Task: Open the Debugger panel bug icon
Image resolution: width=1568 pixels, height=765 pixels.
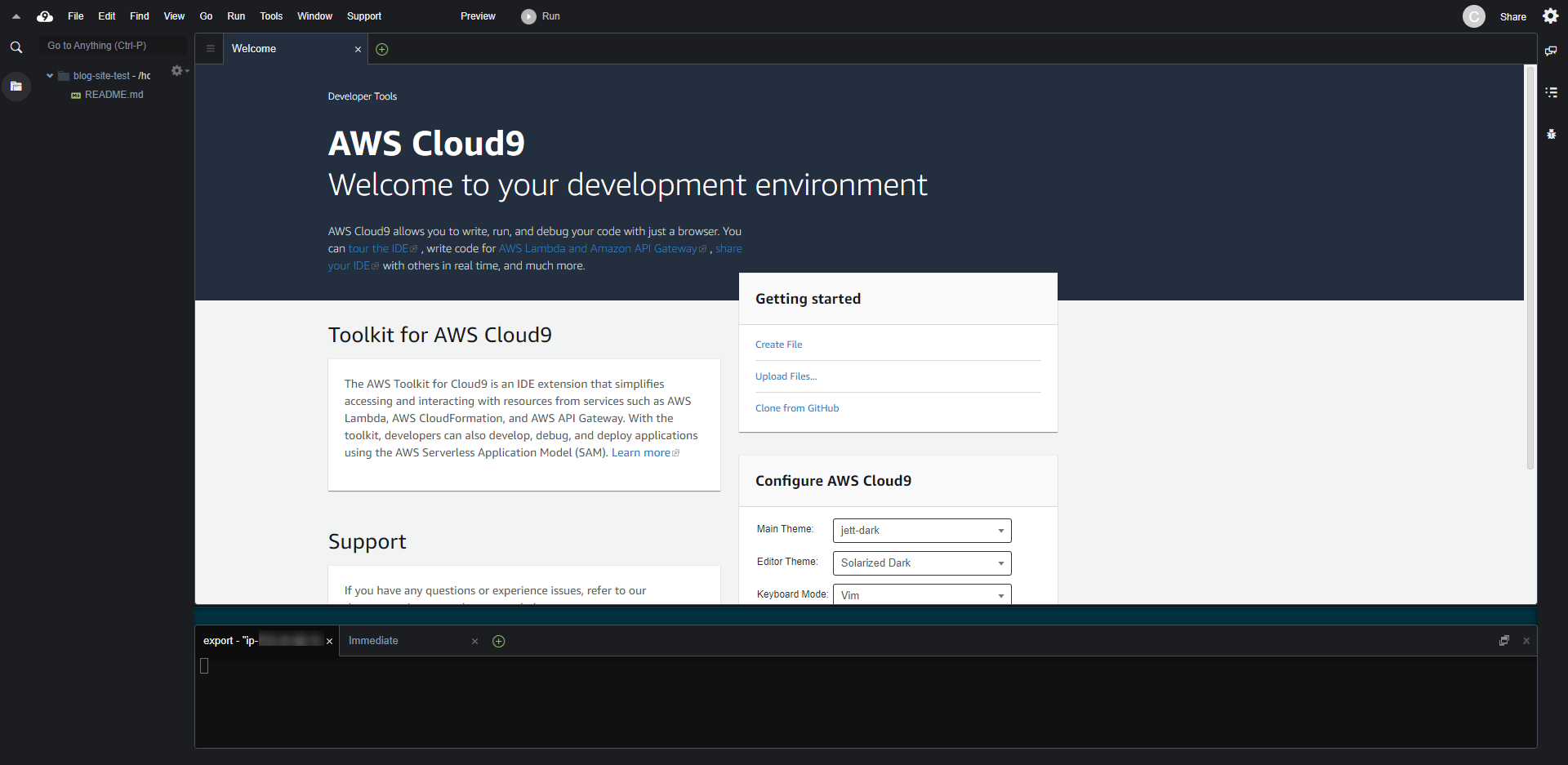Action: click(x=1551, y=134)
